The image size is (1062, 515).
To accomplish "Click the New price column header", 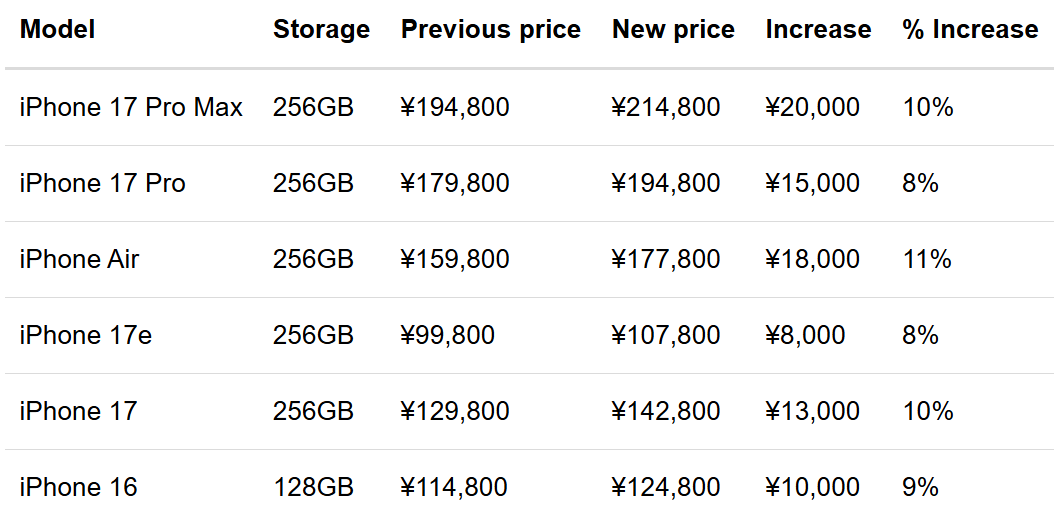I will point(673,29).
